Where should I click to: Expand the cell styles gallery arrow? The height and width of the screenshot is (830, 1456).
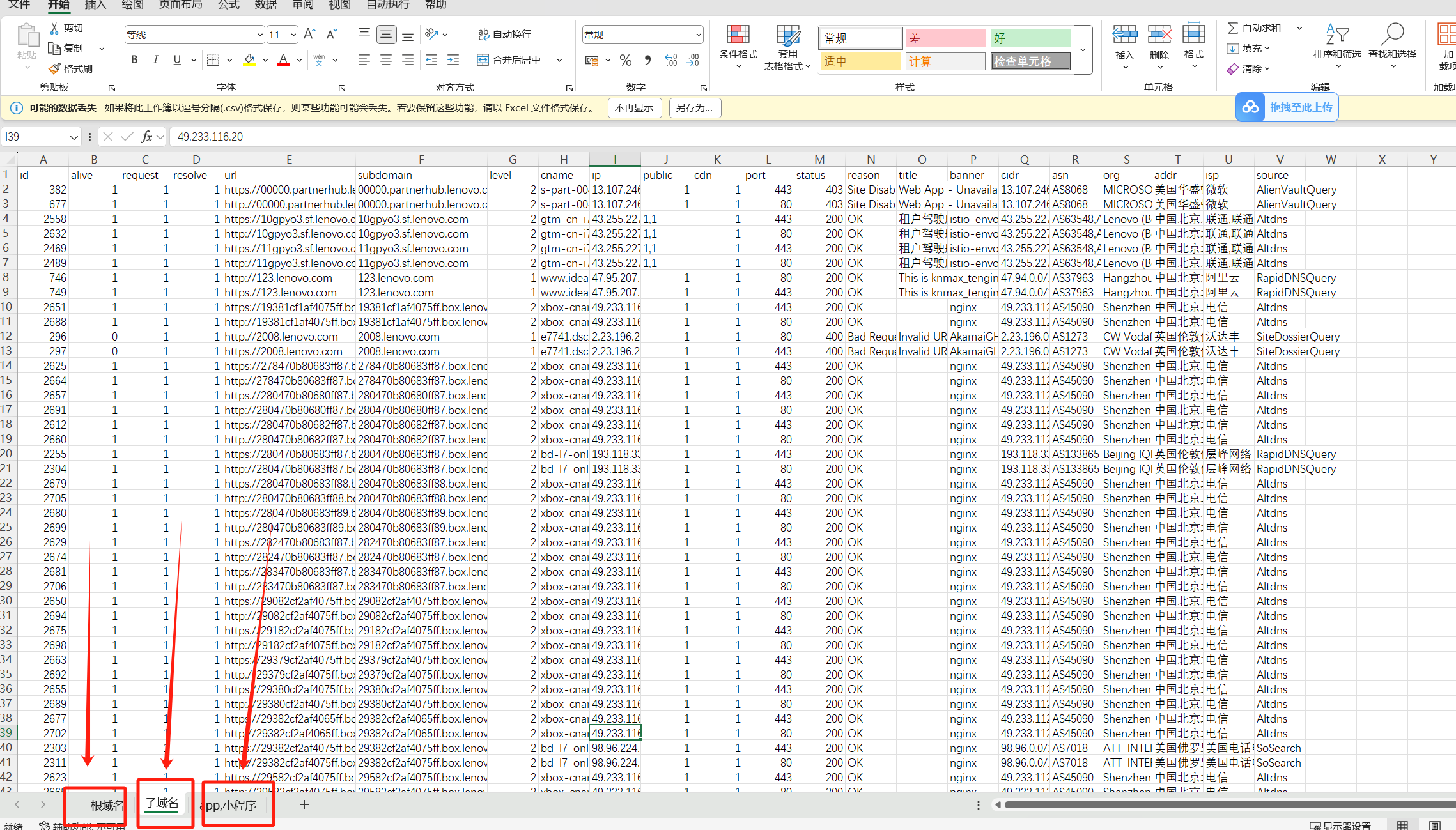(1083, 49)
